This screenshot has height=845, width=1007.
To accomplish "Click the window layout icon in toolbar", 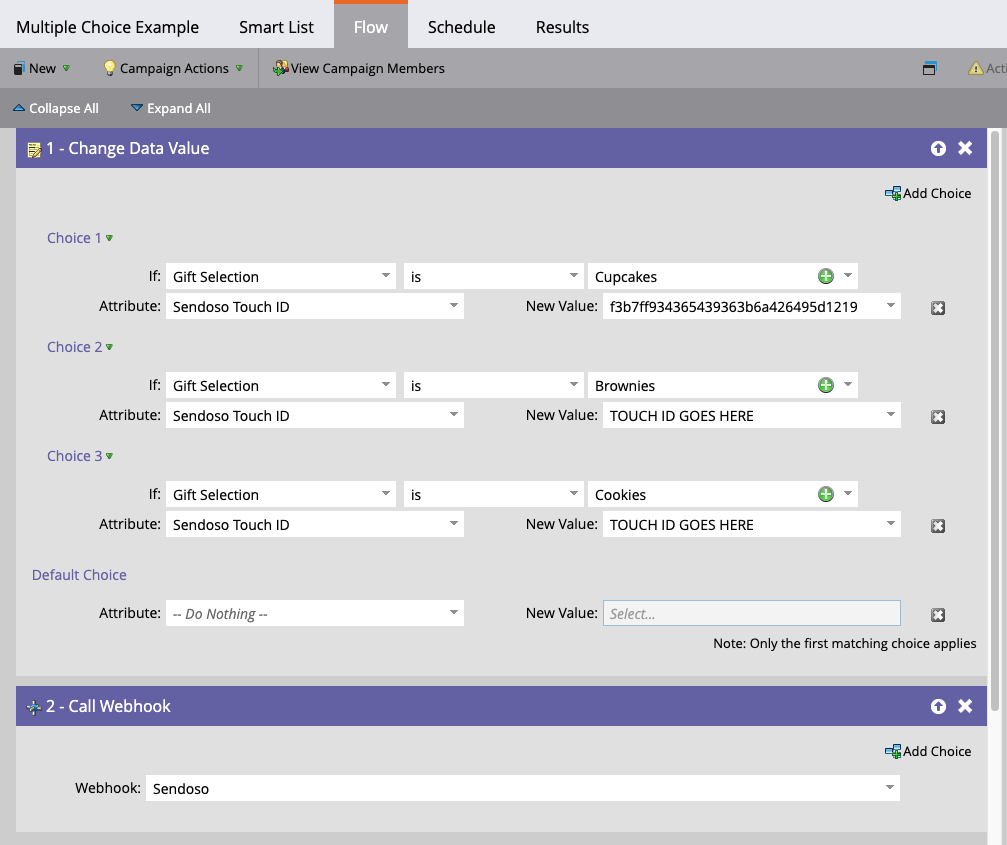I will point(930,69).
